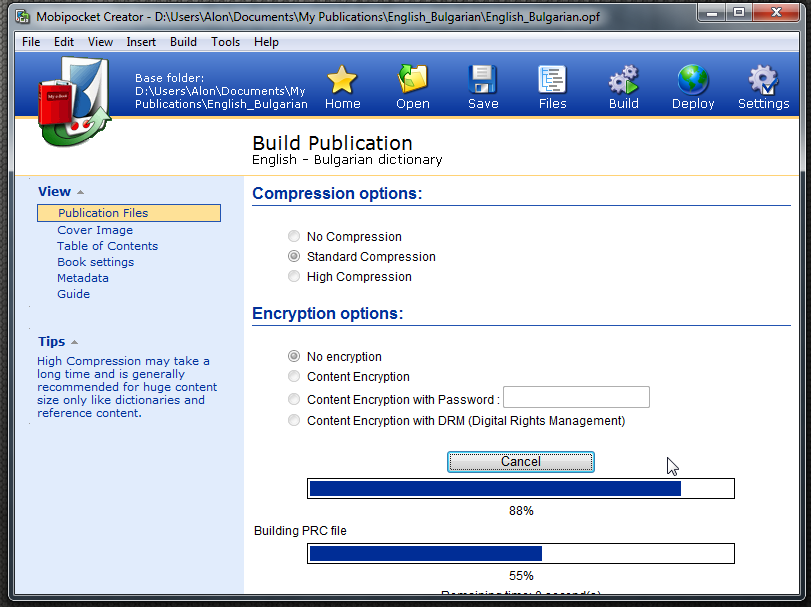This screenshot has width=811, height=607.
Task: Open Table of Contents page
Action: click(108, 246)
